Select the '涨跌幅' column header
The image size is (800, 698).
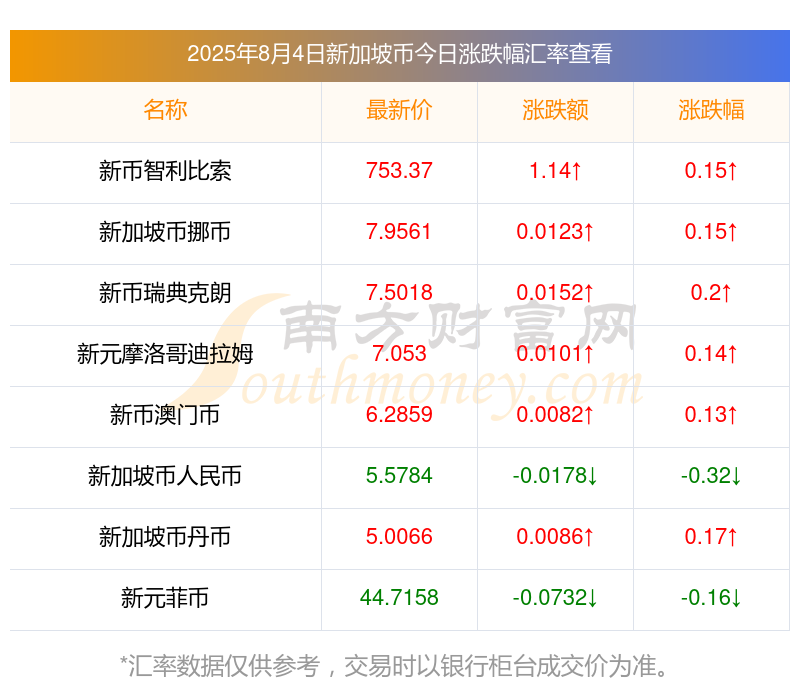[x=711, y=110]
